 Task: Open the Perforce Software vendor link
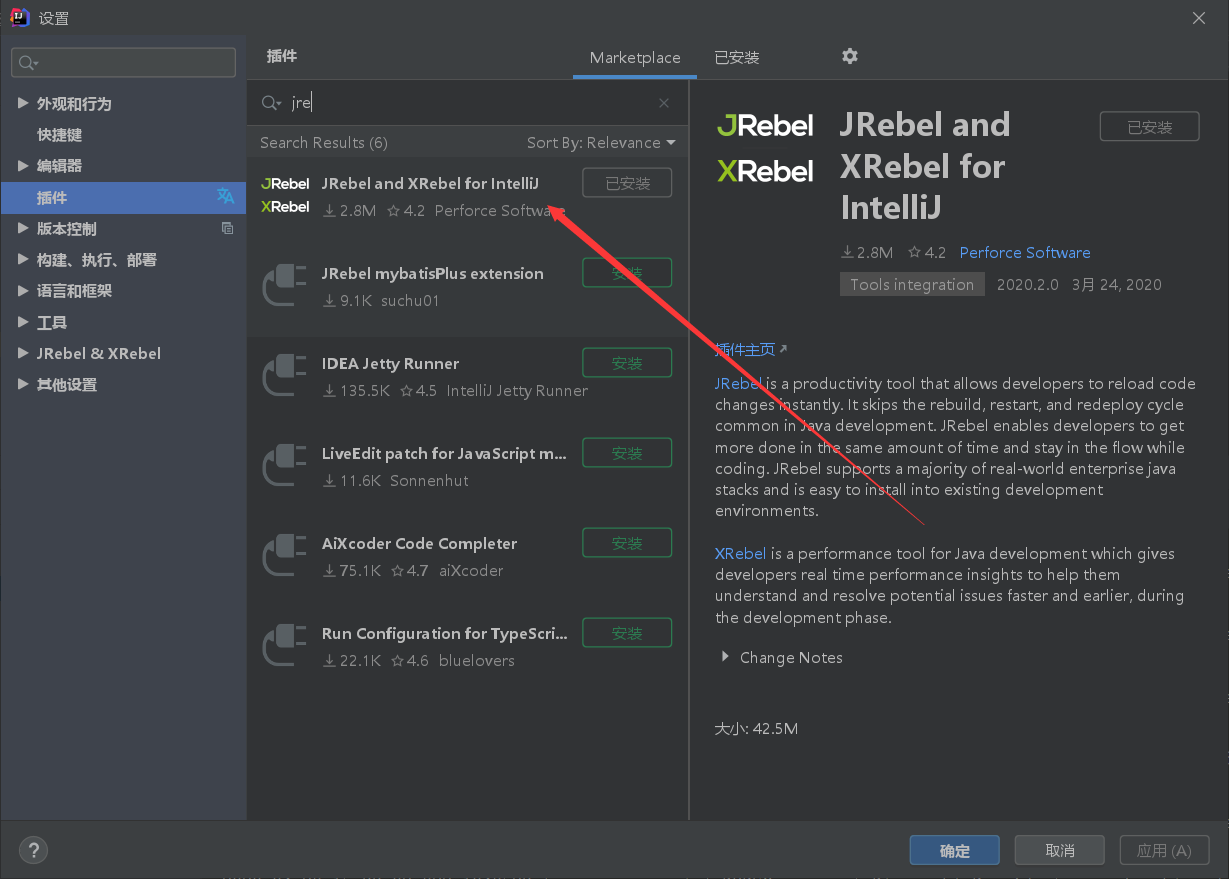1025,253
